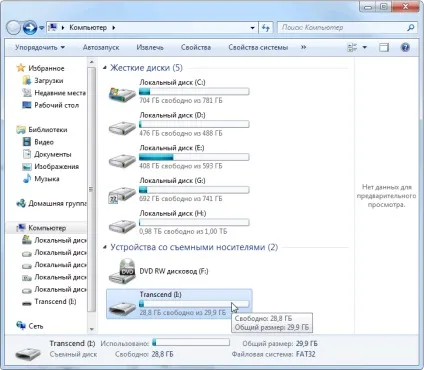Open the Документы library
The height and width of the screenshot is (370, 424).
tap(53, 154)
